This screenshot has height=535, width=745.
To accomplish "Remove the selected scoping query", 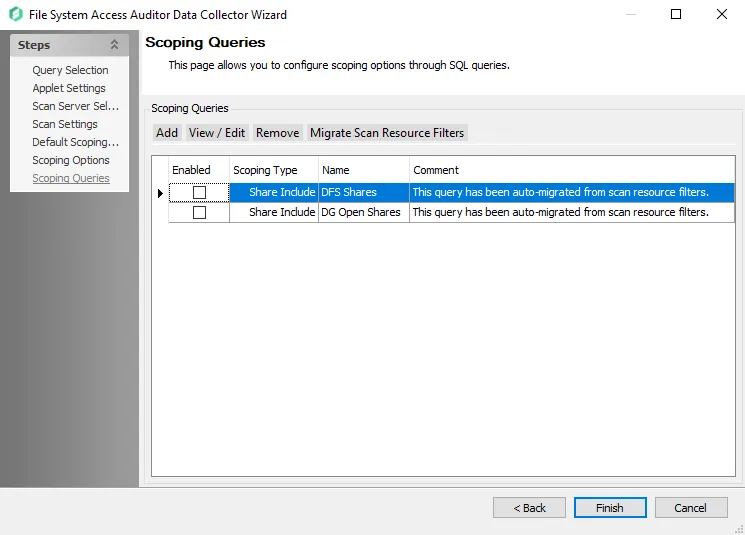I will 277,133.
